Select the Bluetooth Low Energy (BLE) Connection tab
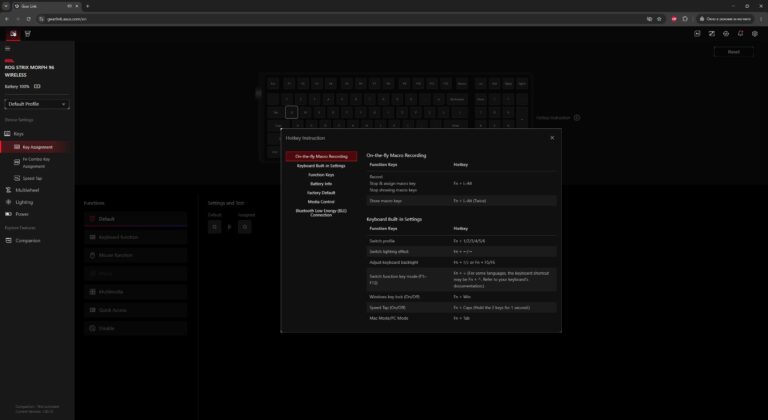This screenshot has width=768, height=420. tap(321, 213)
